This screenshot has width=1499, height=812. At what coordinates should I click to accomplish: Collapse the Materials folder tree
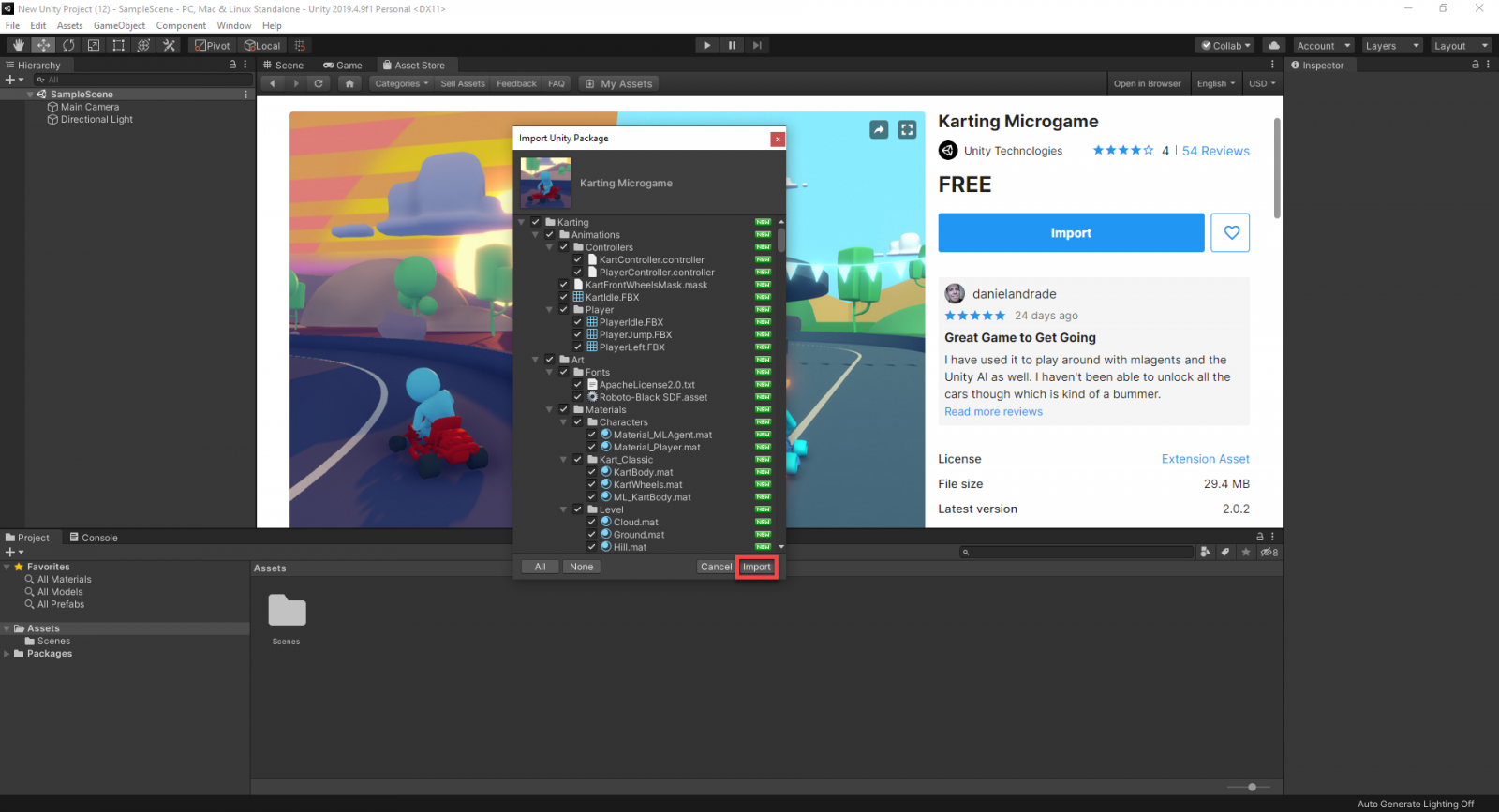point(550,409)
